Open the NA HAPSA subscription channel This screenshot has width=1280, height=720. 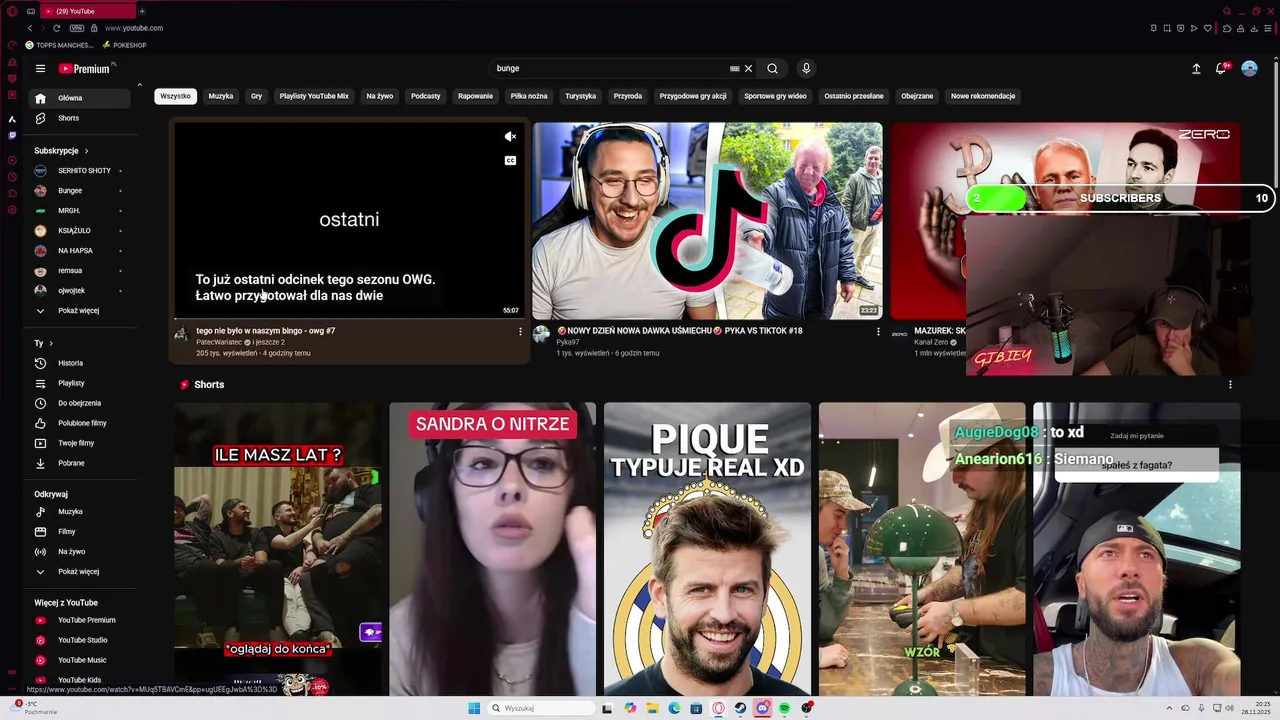(x=78, y=251)
